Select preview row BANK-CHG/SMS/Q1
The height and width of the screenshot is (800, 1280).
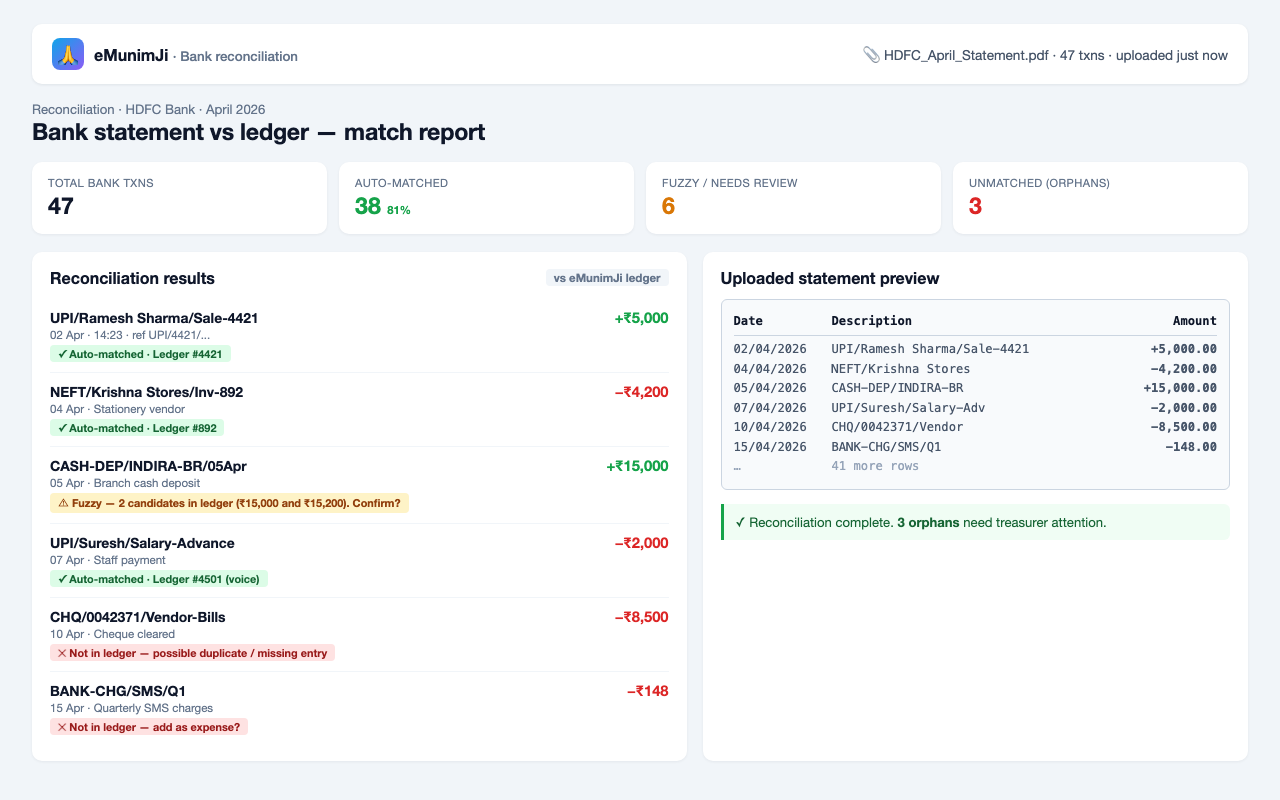pos(975,447)
